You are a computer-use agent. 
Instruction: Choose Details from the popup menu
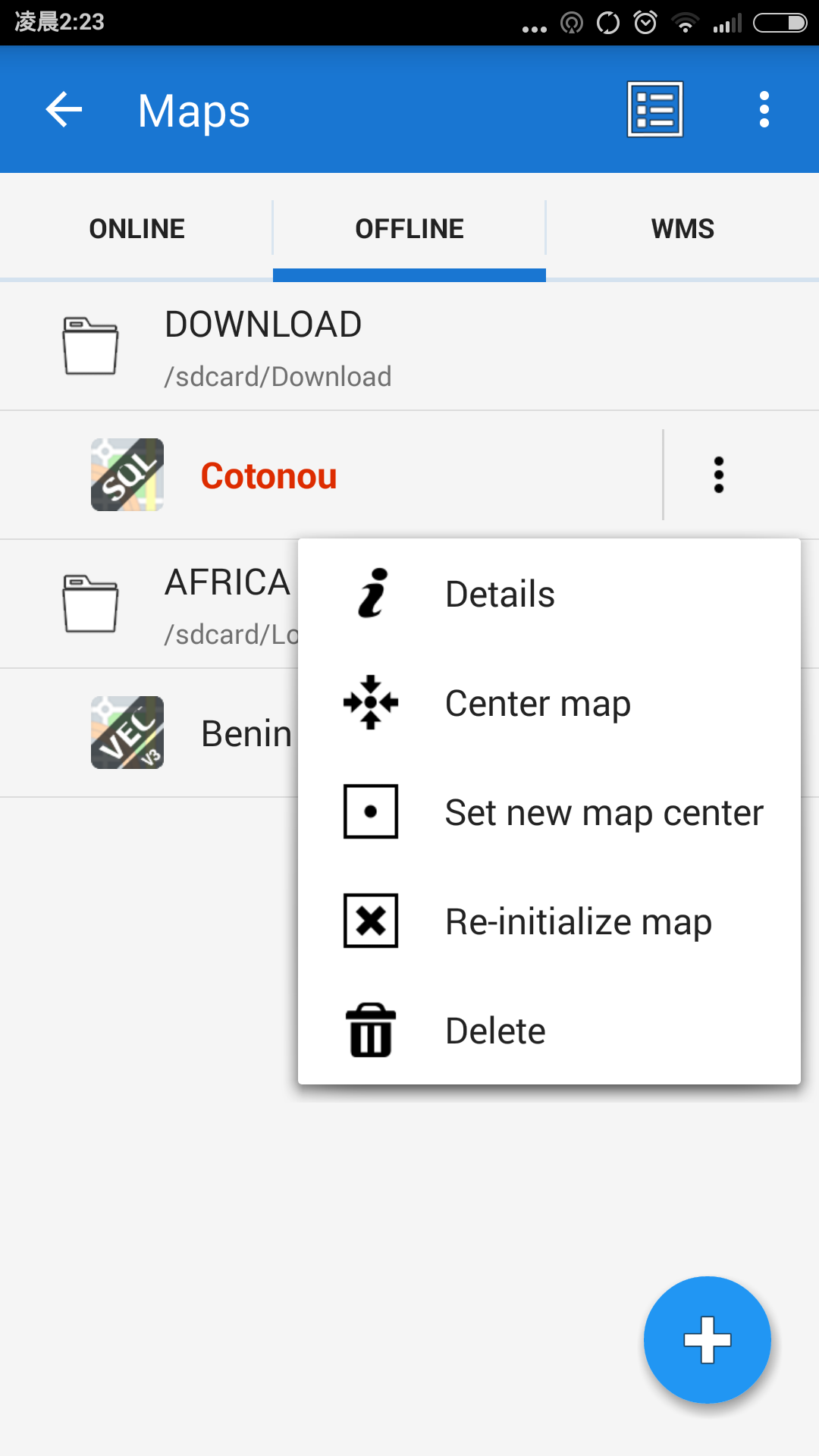pos(500,594)
